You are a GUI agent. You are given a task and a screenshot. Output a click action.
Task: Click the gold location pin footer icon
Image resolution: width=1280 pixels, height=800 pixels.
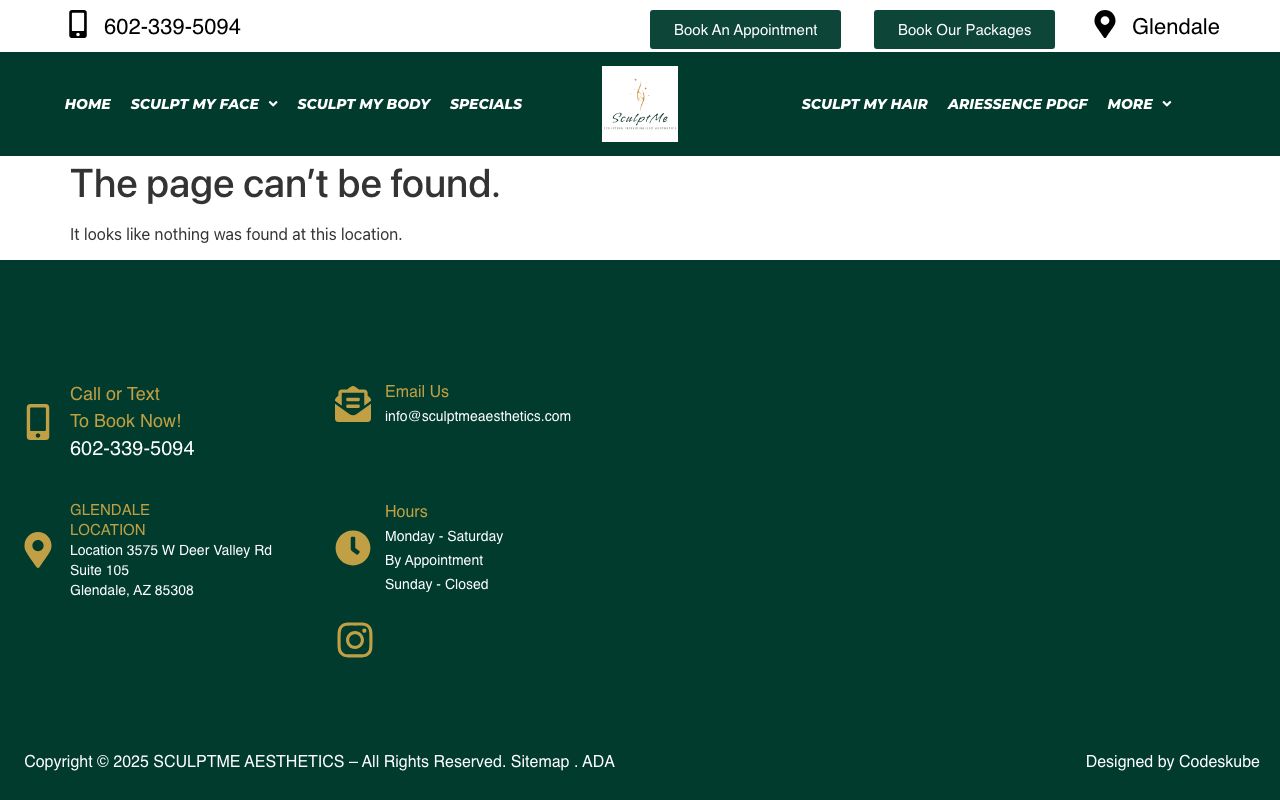(x=38, y=550)
